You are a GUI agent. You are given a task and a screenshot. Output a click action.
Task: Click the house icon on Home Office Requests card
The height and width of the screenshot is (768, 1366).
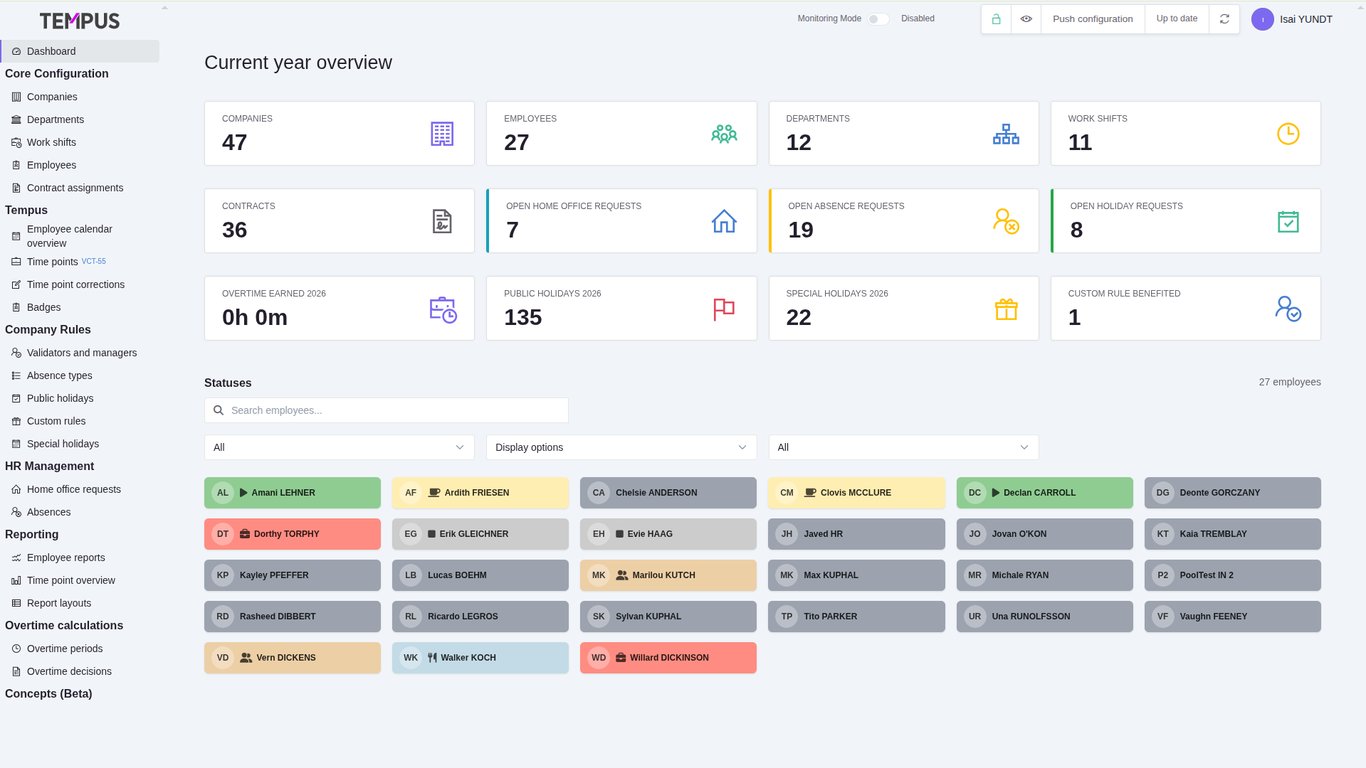(x=724, y=221)
